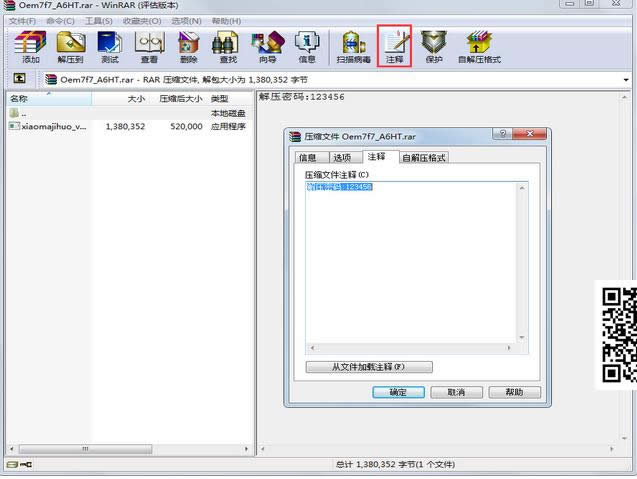Click the 从文件加载注释 button
The image size is (637, 479).
[x=369, y=367]
